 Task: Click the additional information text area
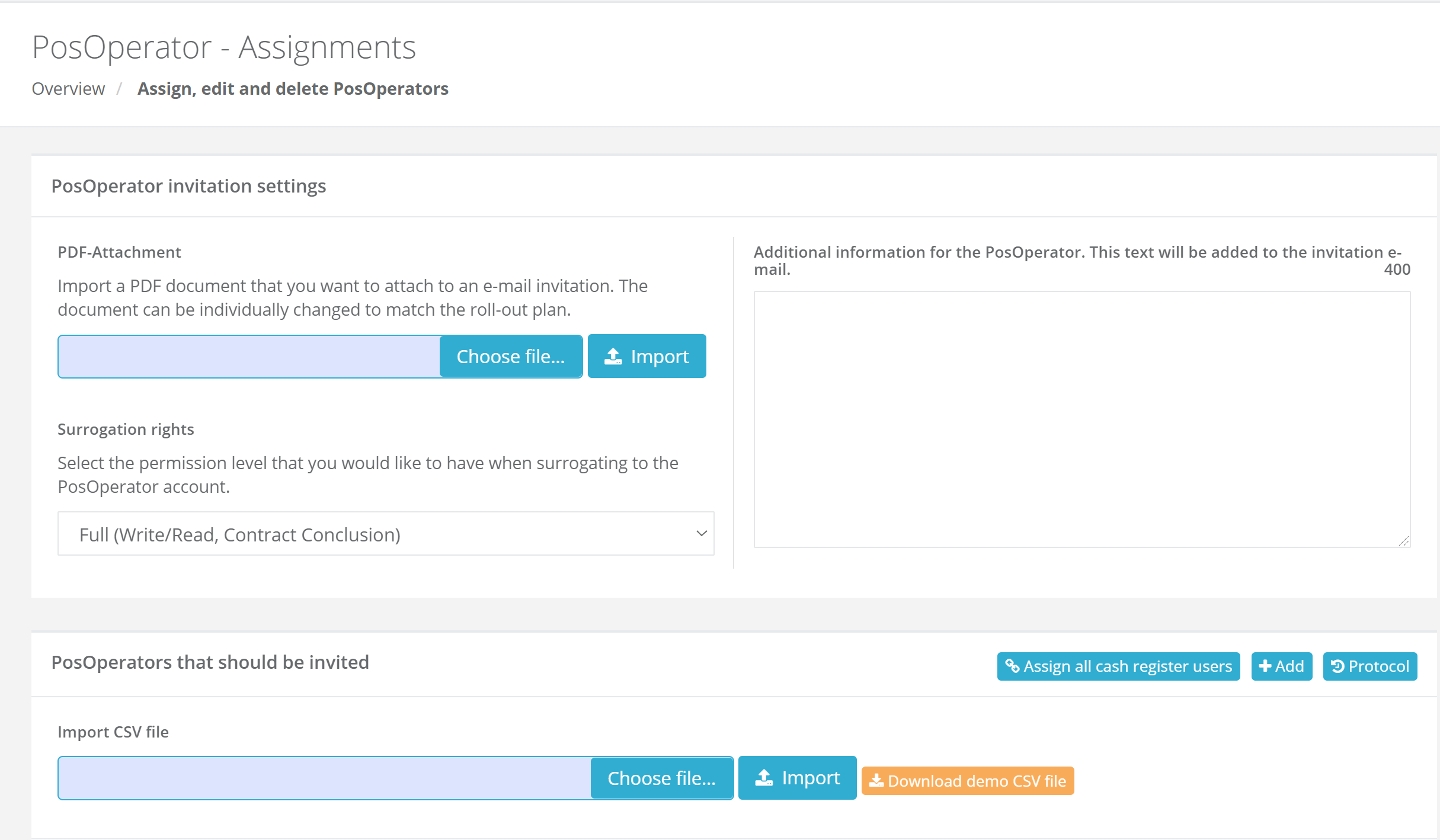(1081, 419)
